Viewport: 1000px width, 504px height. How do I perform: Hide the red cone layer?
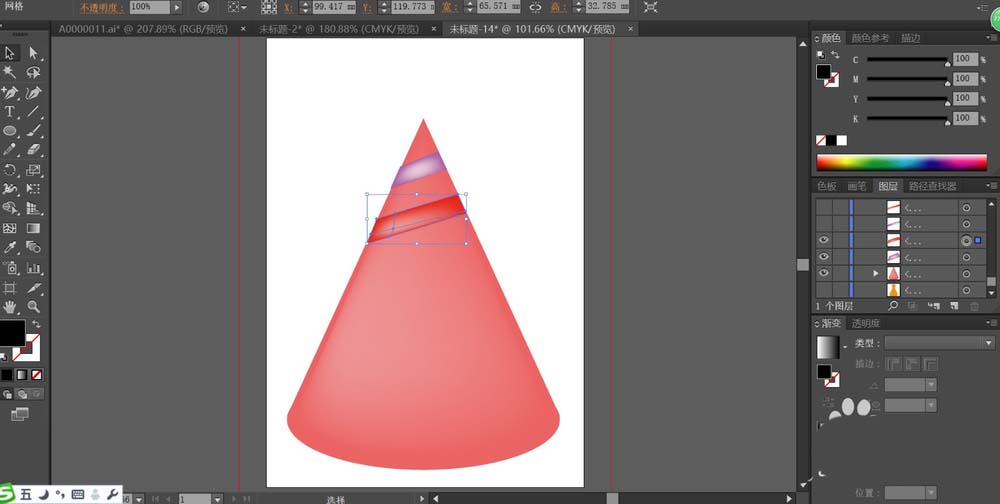(x=824, y=273)
